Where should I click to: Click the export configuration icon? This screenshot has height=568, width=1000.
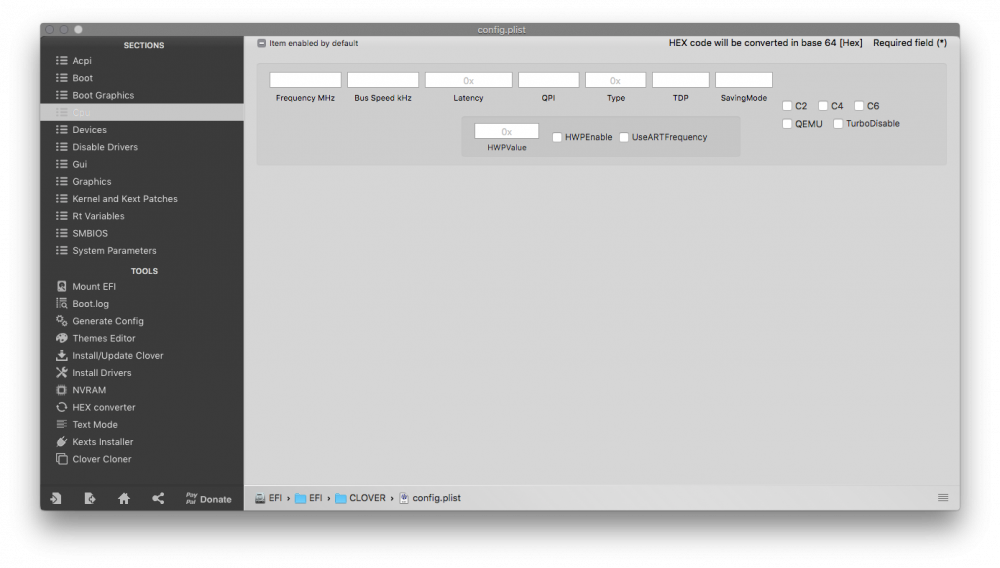point(90,499)
